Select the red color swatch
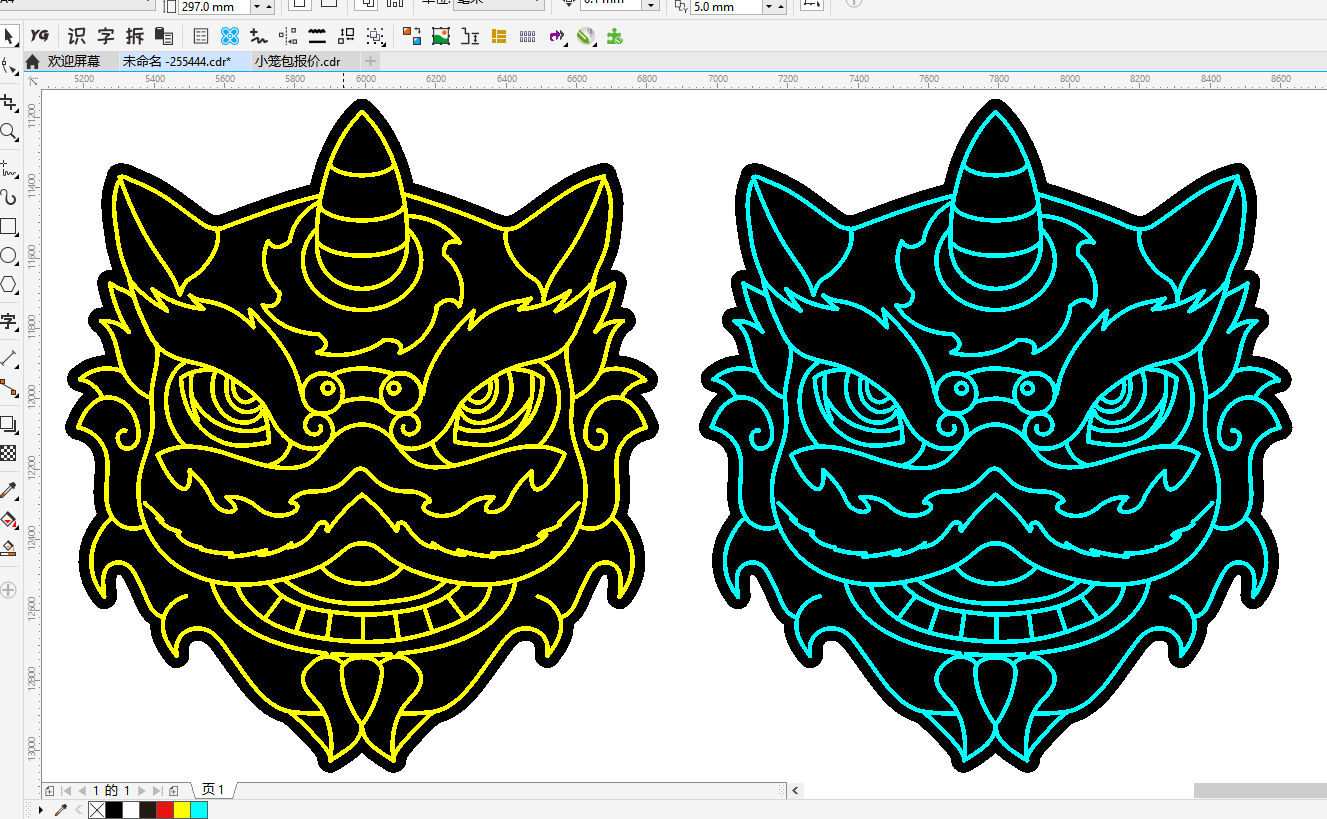Viewport: 1327px width, 819px height. click(164, 809)
